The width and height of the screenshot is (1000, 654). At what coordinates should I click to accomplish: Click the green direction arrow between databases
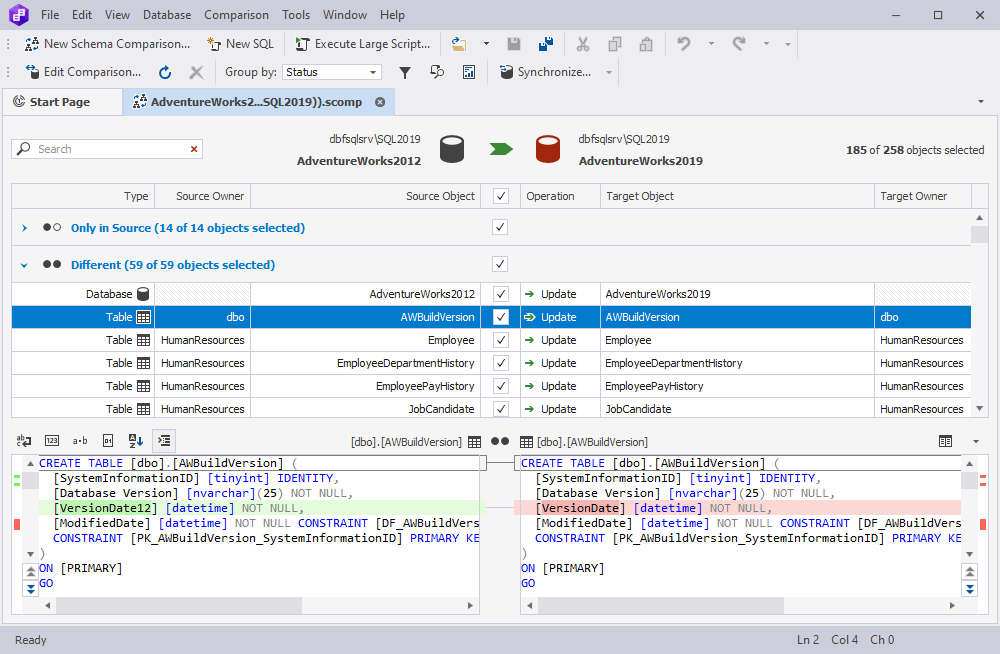point(501,149)
